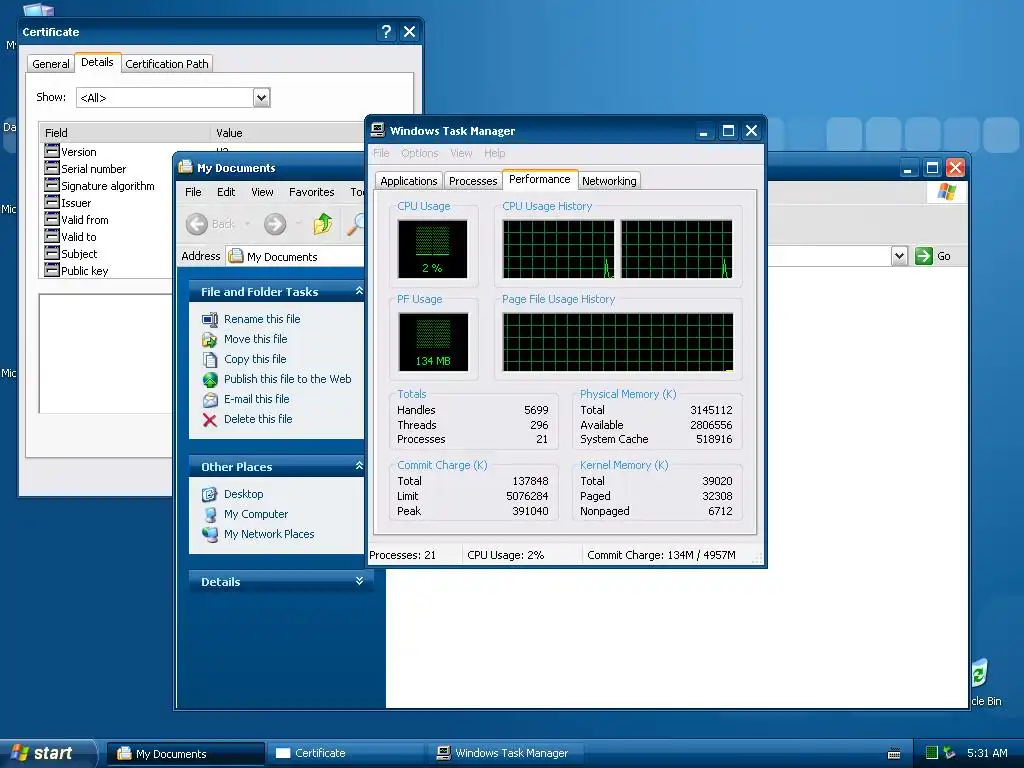Screen dimensions: 1024x768
Task: Click the My Documents folder icon in address bar
Action: [x=236, y=256]
